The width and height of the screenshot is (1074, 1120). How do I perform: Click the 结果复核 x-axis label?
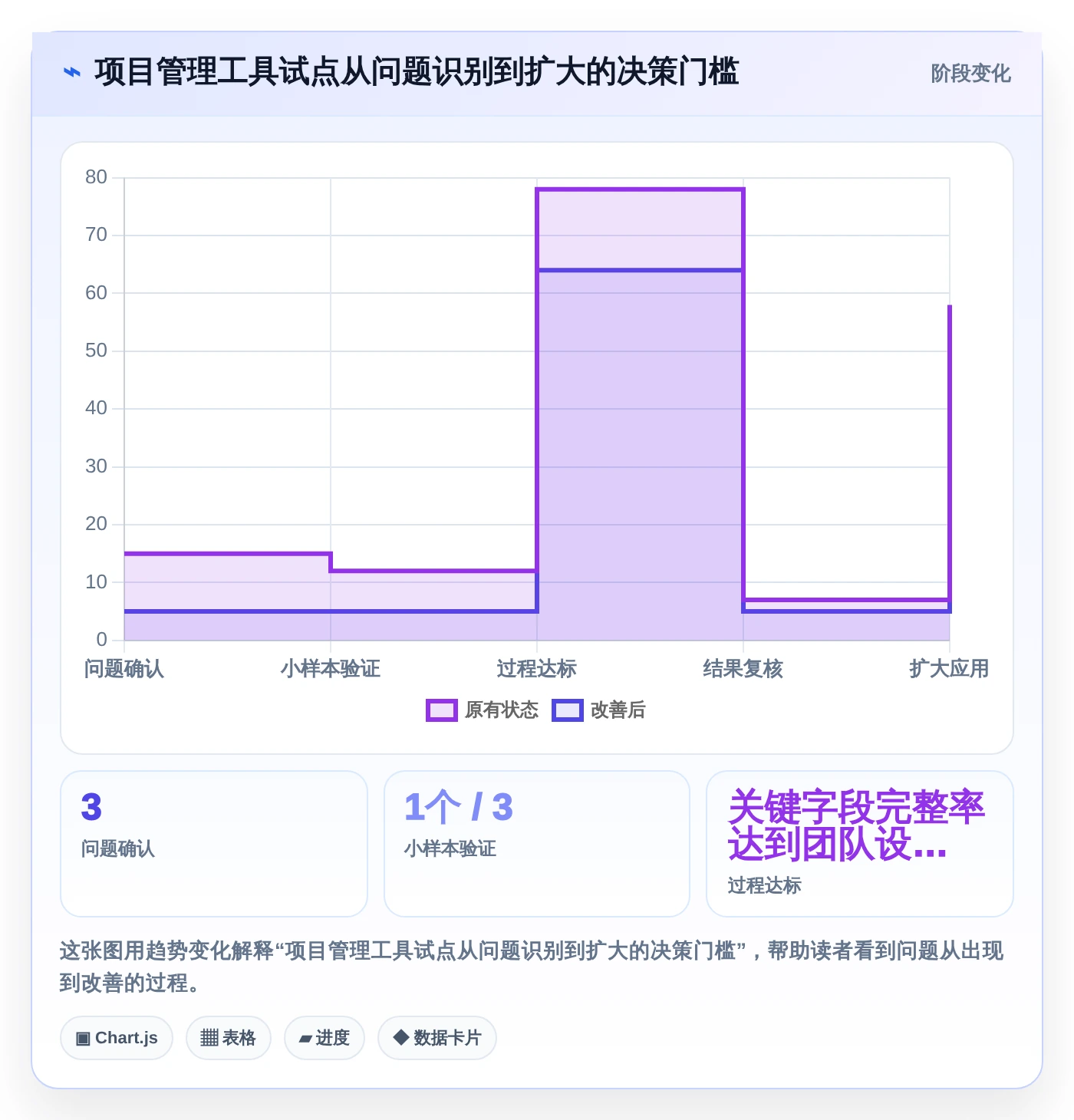pyautogui.click(x=743, y=669)
